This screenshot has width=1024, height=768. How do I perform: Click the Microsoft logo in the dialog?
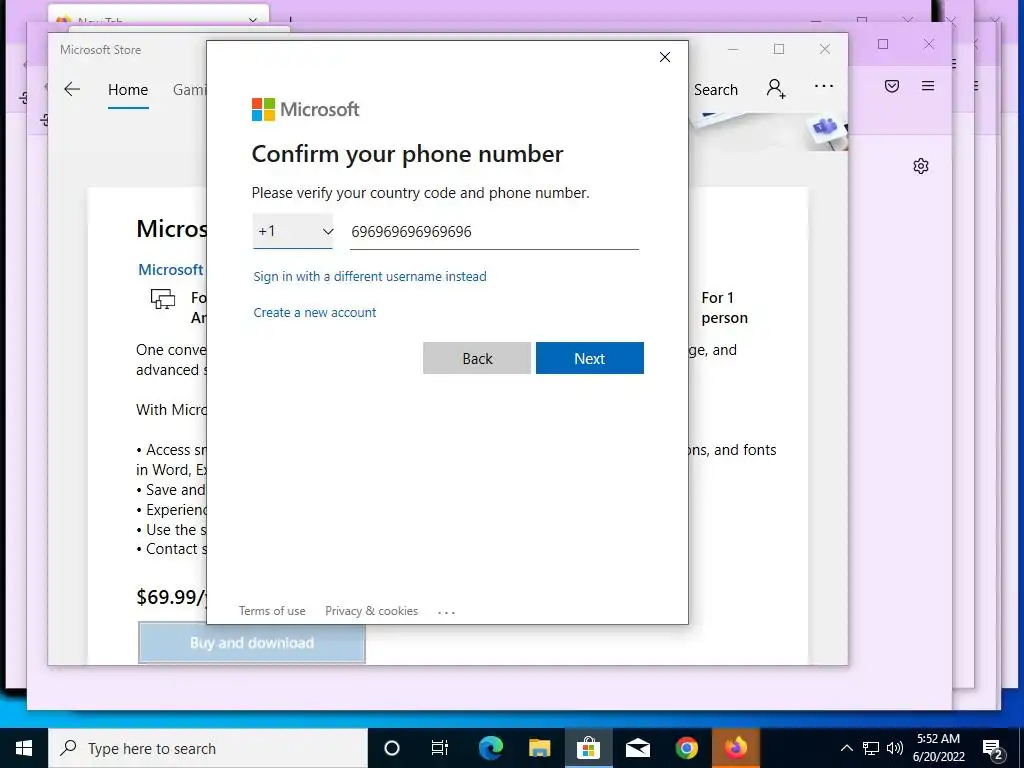click(x=306, y=109)
